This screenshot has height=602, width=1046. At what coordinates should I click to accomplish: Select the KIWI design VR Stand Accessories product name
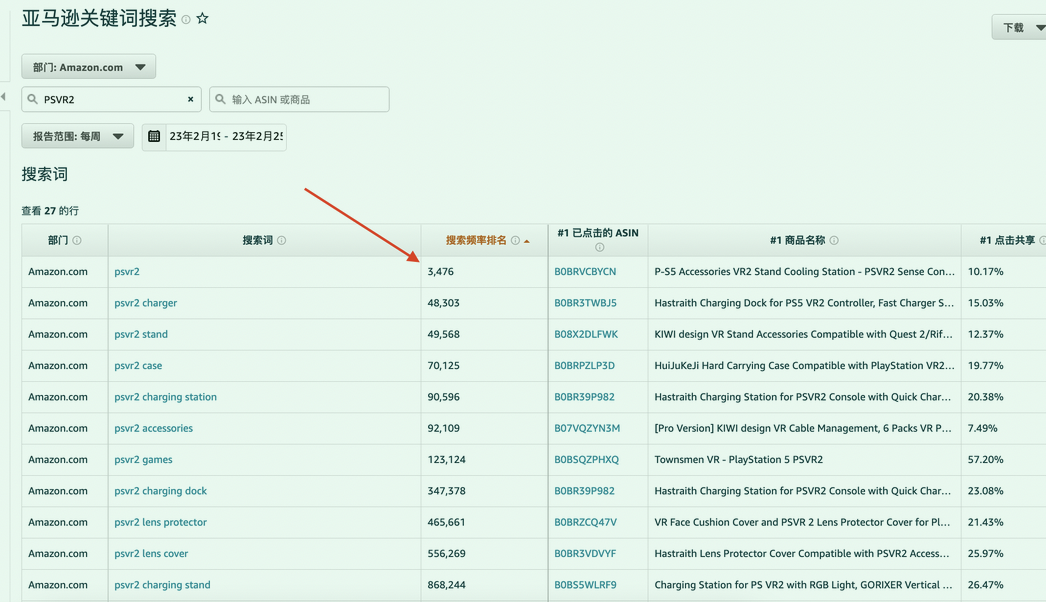803,334
